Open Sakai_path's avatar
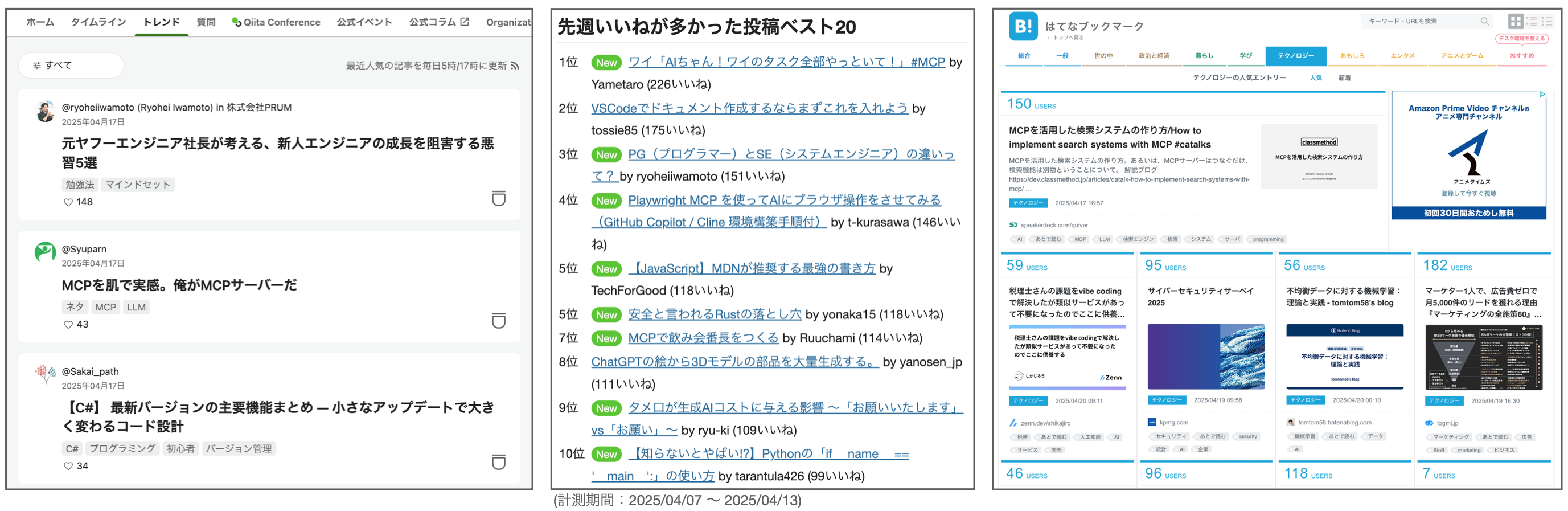Viewport: 1568px width, 511px height. click(x=45, y=375)
